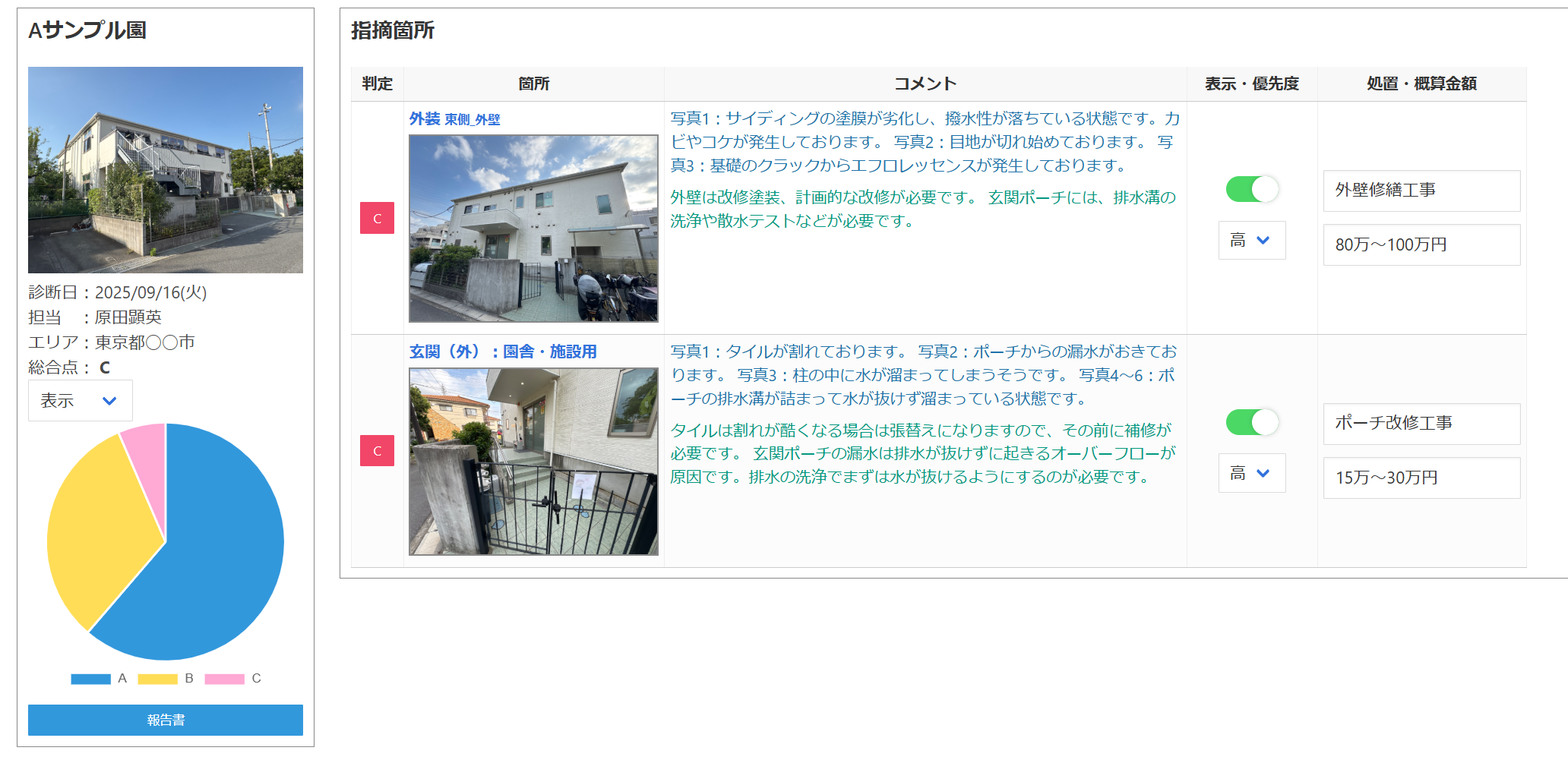This screenshot has width=1568, height=760.
Task: Click the Aサンプル園 building photo
Action: (x=166, y=170)
